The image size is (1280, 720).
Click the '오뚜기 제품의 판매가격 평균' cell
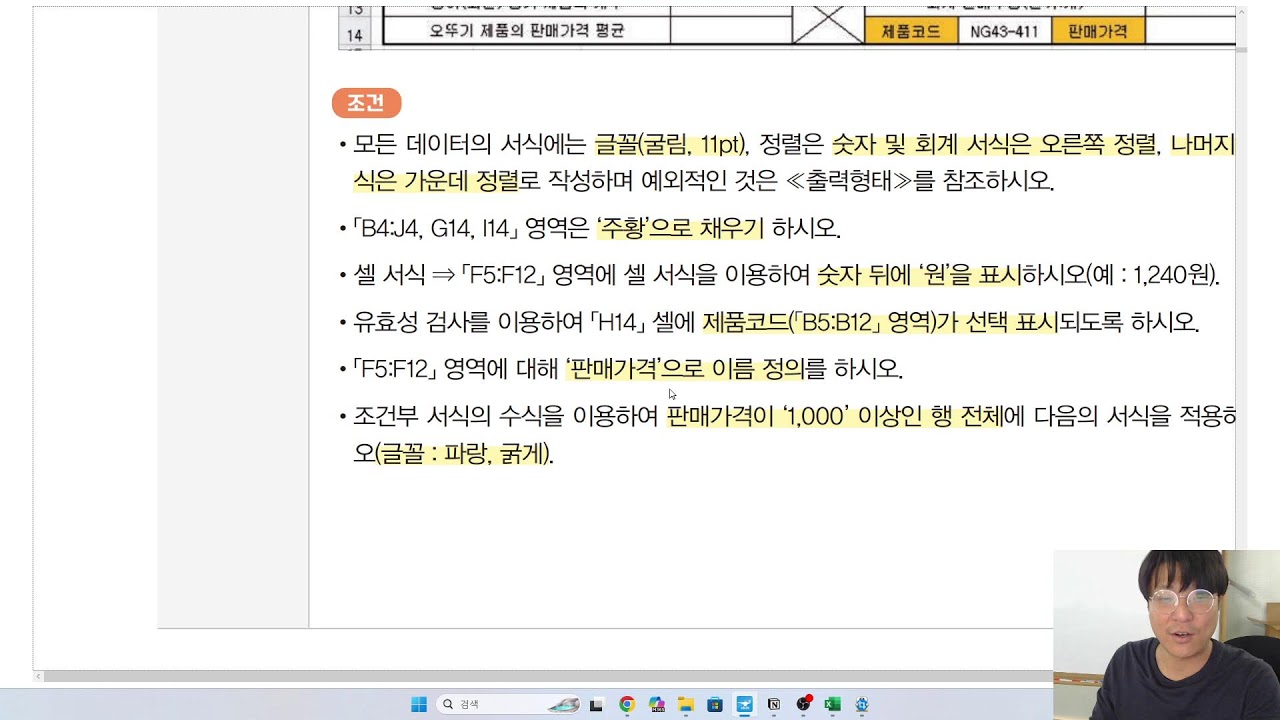pos(527,31)
